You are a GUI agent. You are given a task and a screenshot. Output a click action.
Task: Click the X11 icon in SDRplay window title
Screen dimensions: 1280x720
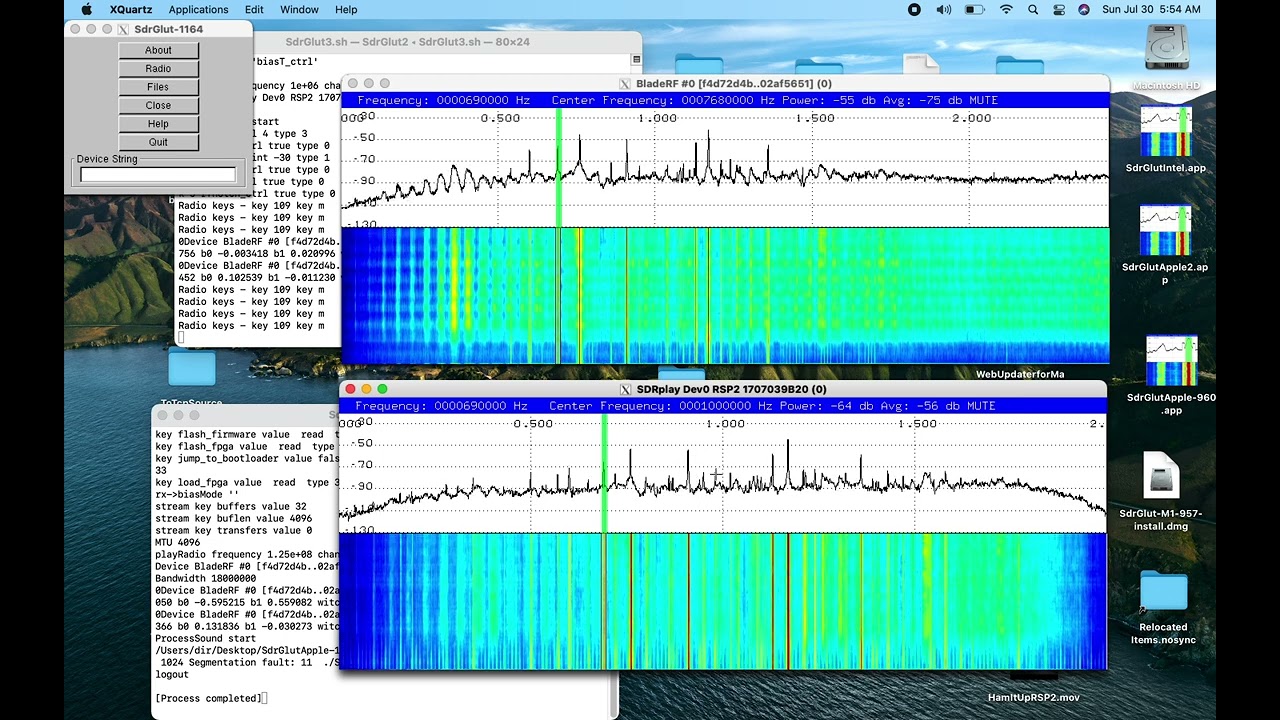626,389
